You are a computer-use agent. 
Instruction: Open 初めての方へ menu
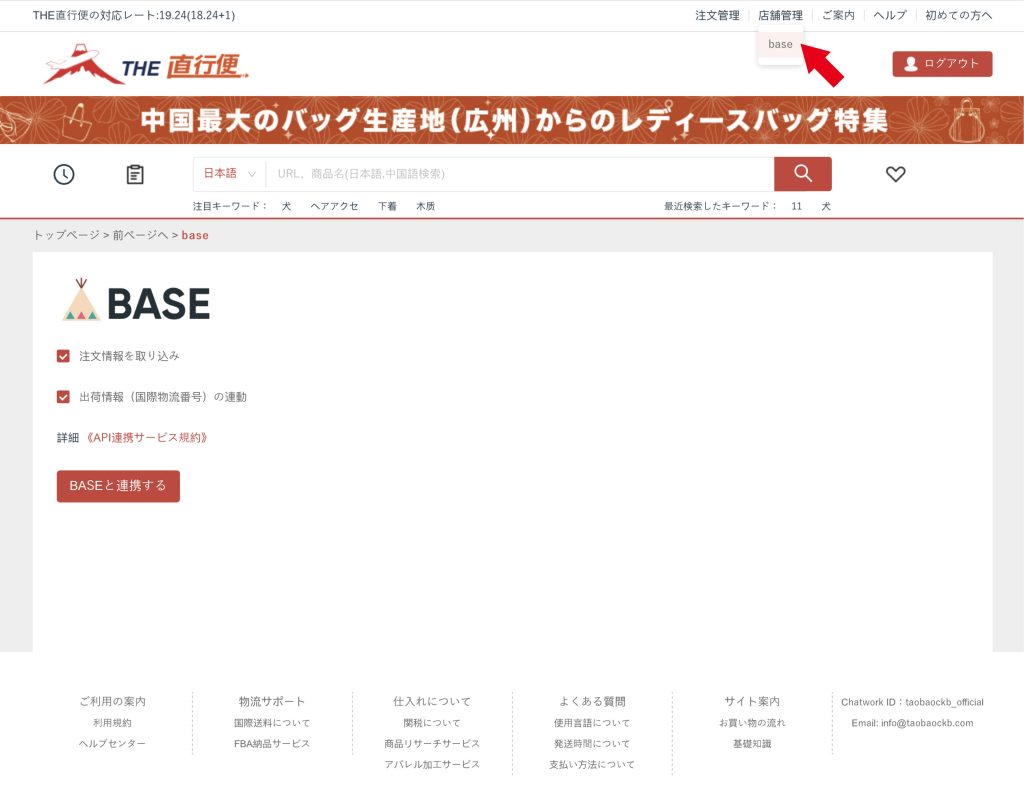[x=958, y=15]
